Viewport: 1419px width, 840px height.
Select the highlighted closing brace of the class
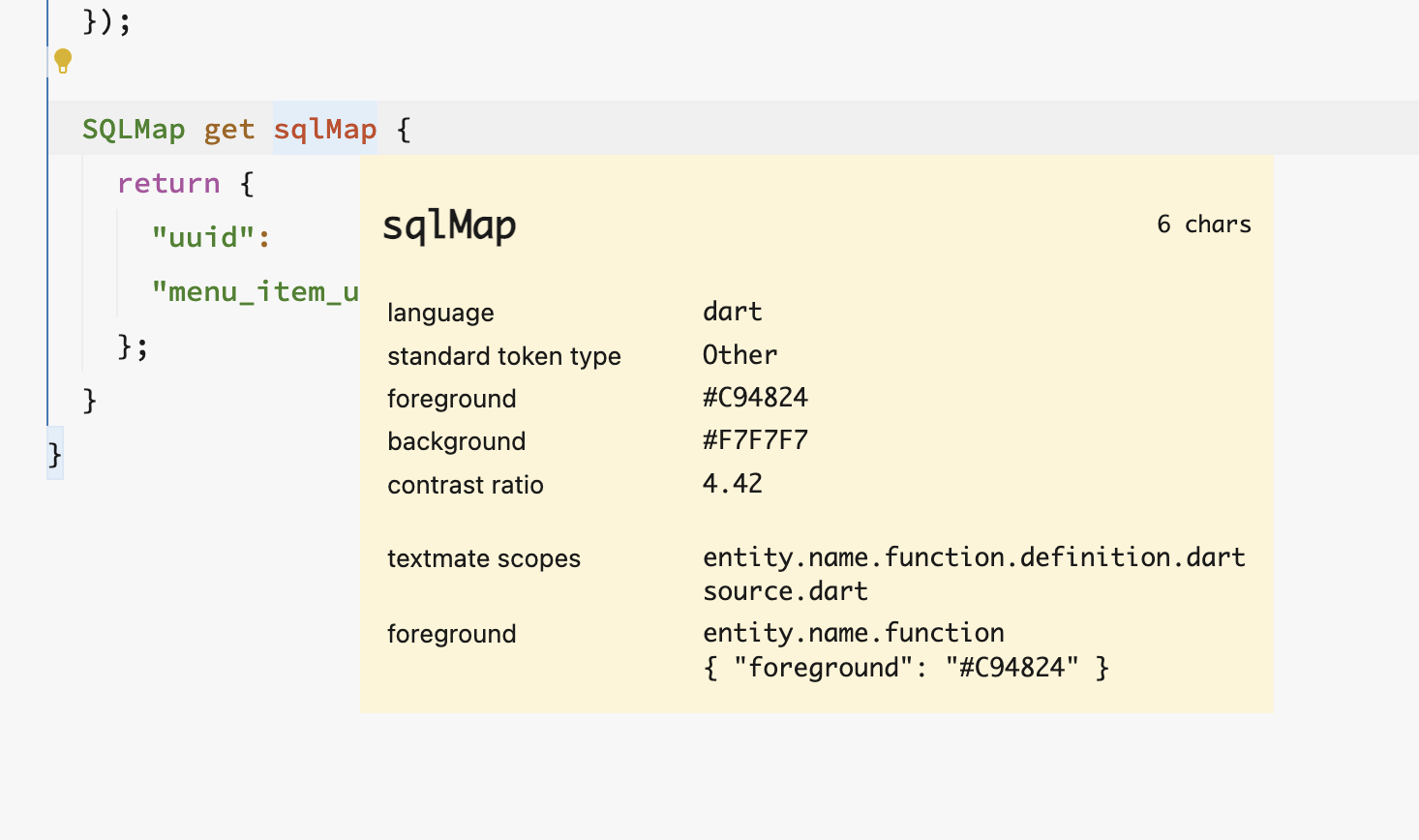[x=55, y=454]
